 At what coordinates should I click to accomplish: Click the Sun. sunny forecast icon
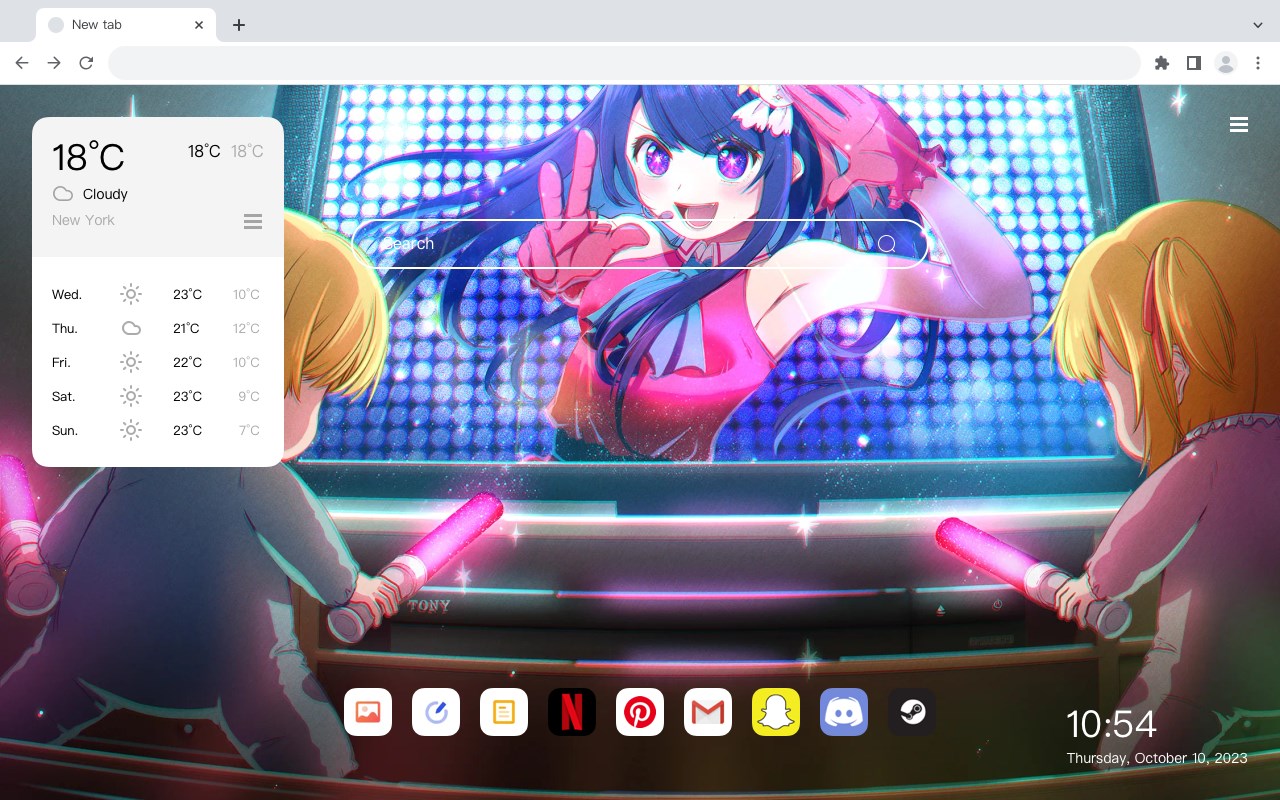[131, 430]
